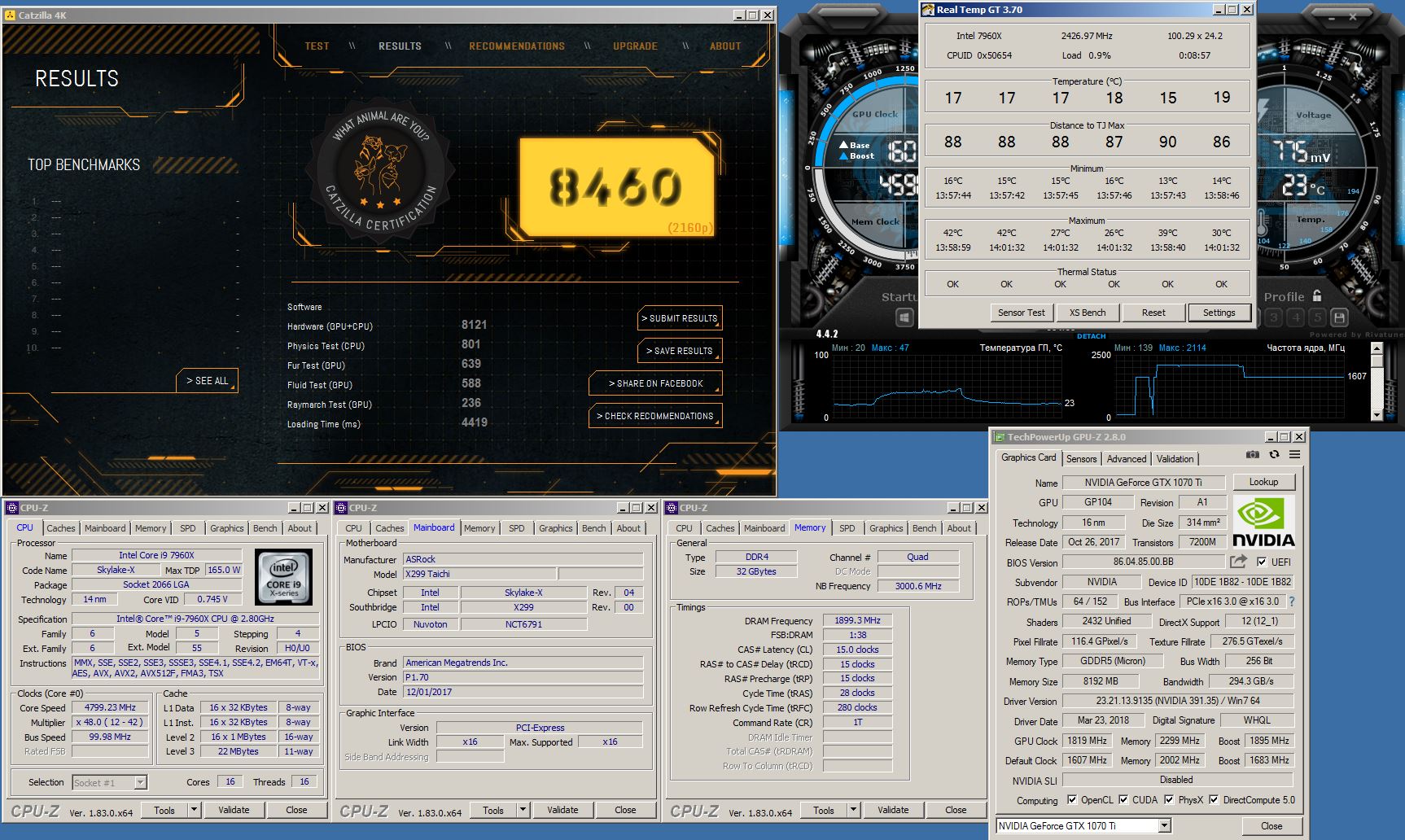Screen dimensions: 1405x840
Task: Select Afterburner profile slot 3
Action: [1274, 317]
